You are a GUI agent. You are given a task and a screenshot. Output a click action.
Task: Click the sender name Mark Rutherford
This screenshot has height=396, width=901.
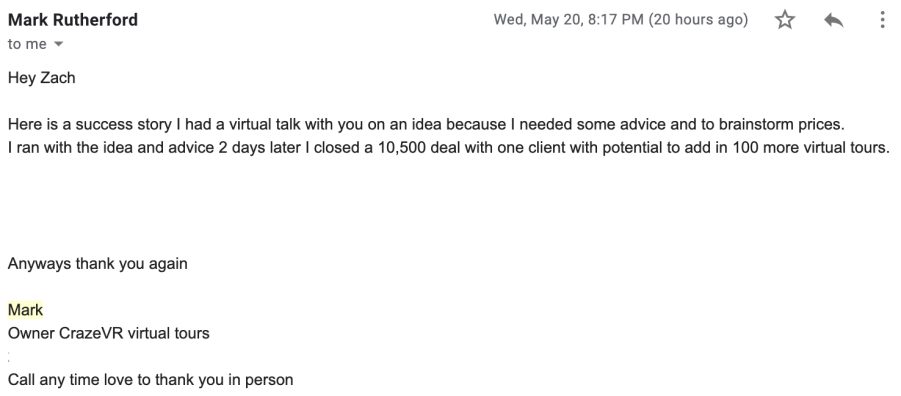point(73,20)
